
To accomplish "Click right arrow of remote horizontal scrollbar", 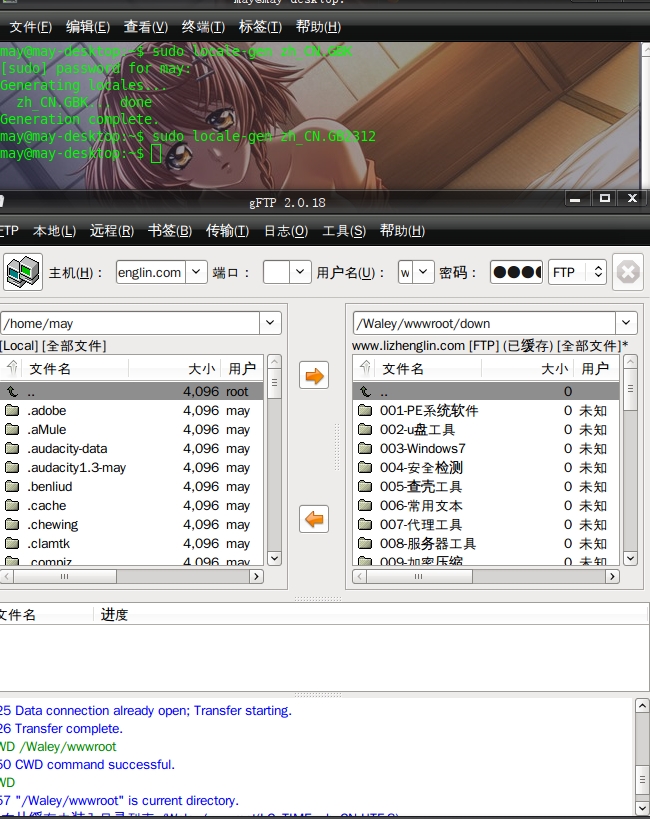I will [x=612, y=576].
